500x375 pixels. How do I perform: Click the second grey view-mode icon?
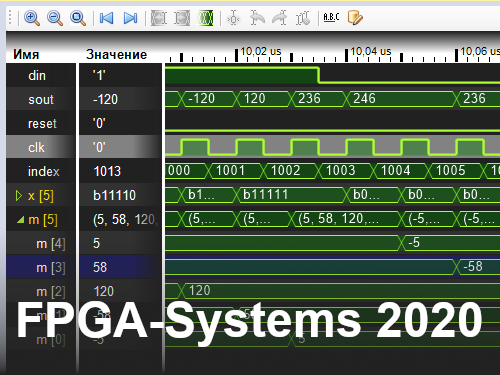[182, 18]
